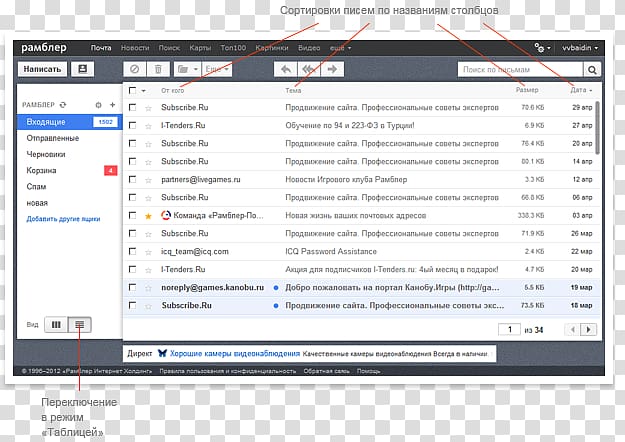Image resolution: width=625 pixels, height=442 pixels.
Task: Click the page number input field
Action: [509, 330]
